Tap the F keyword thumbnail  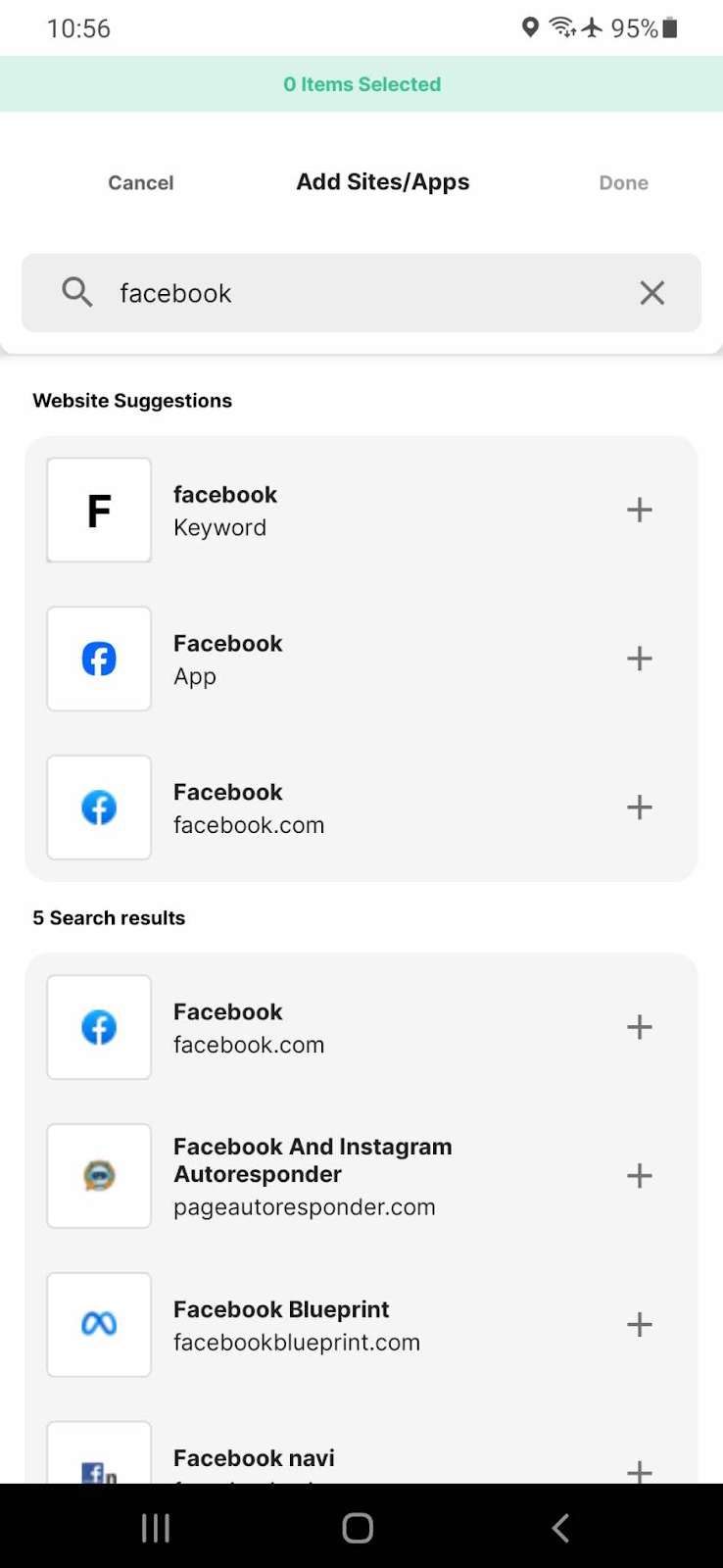[99, 510]
